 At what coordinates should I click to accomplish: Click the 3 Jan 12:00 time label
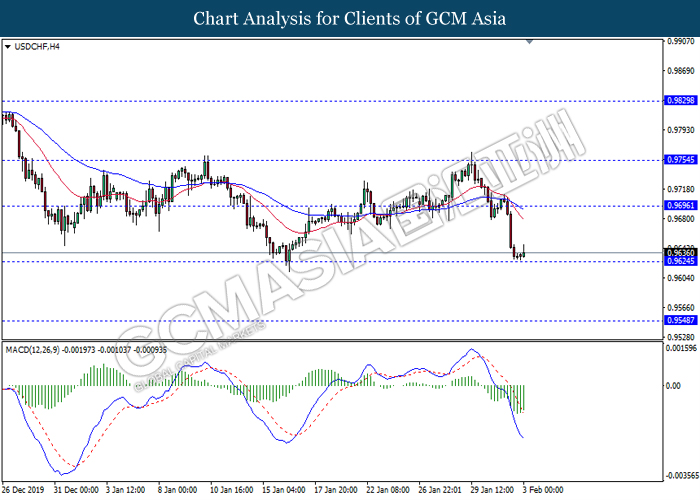125,490
